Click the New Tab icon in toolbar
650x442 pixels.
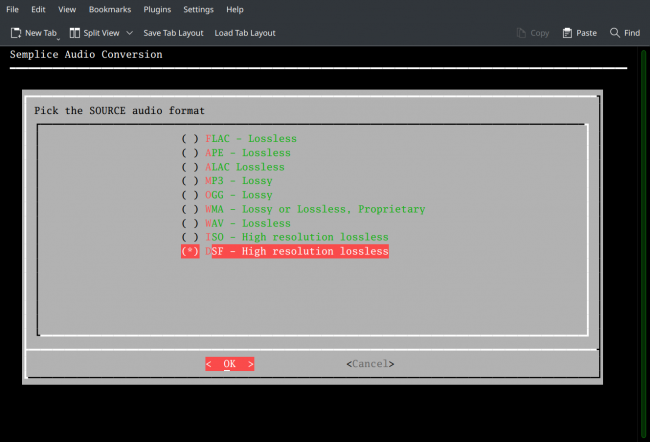16,33
